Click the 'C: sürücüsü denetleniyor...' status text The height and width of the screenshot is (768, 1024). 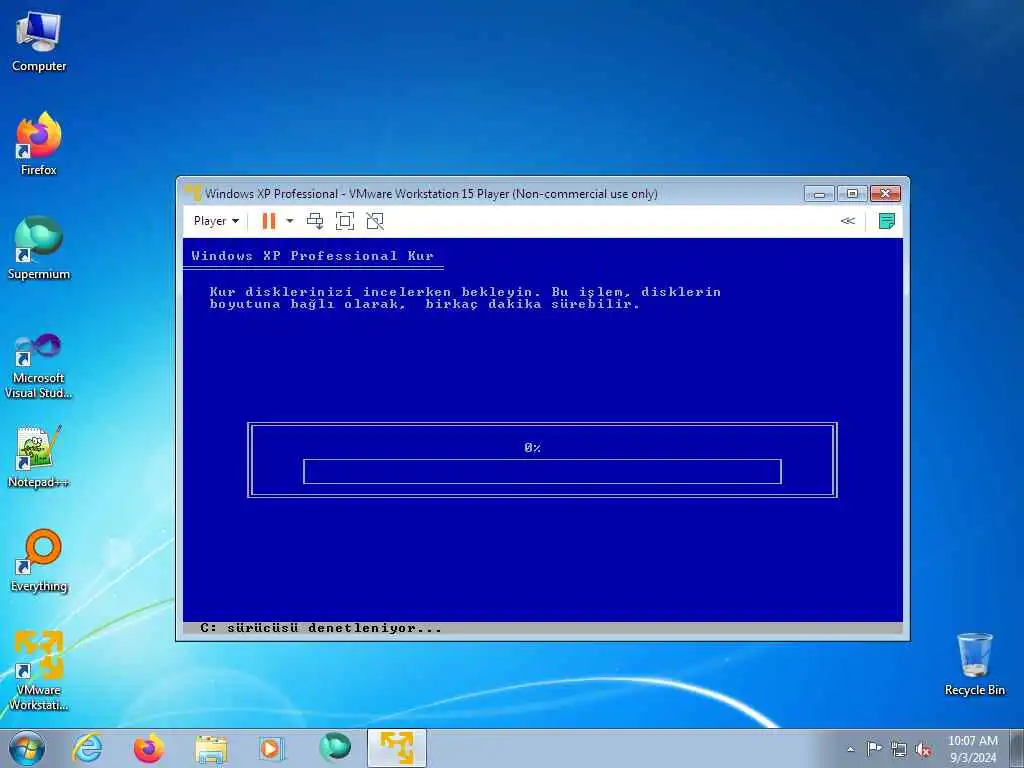point(321,628)
